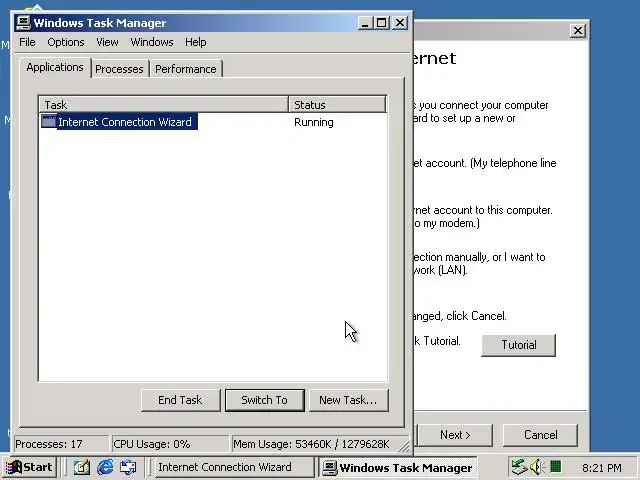
Task: Click the Internet Connection Wizard row icon
Action: 49,122
